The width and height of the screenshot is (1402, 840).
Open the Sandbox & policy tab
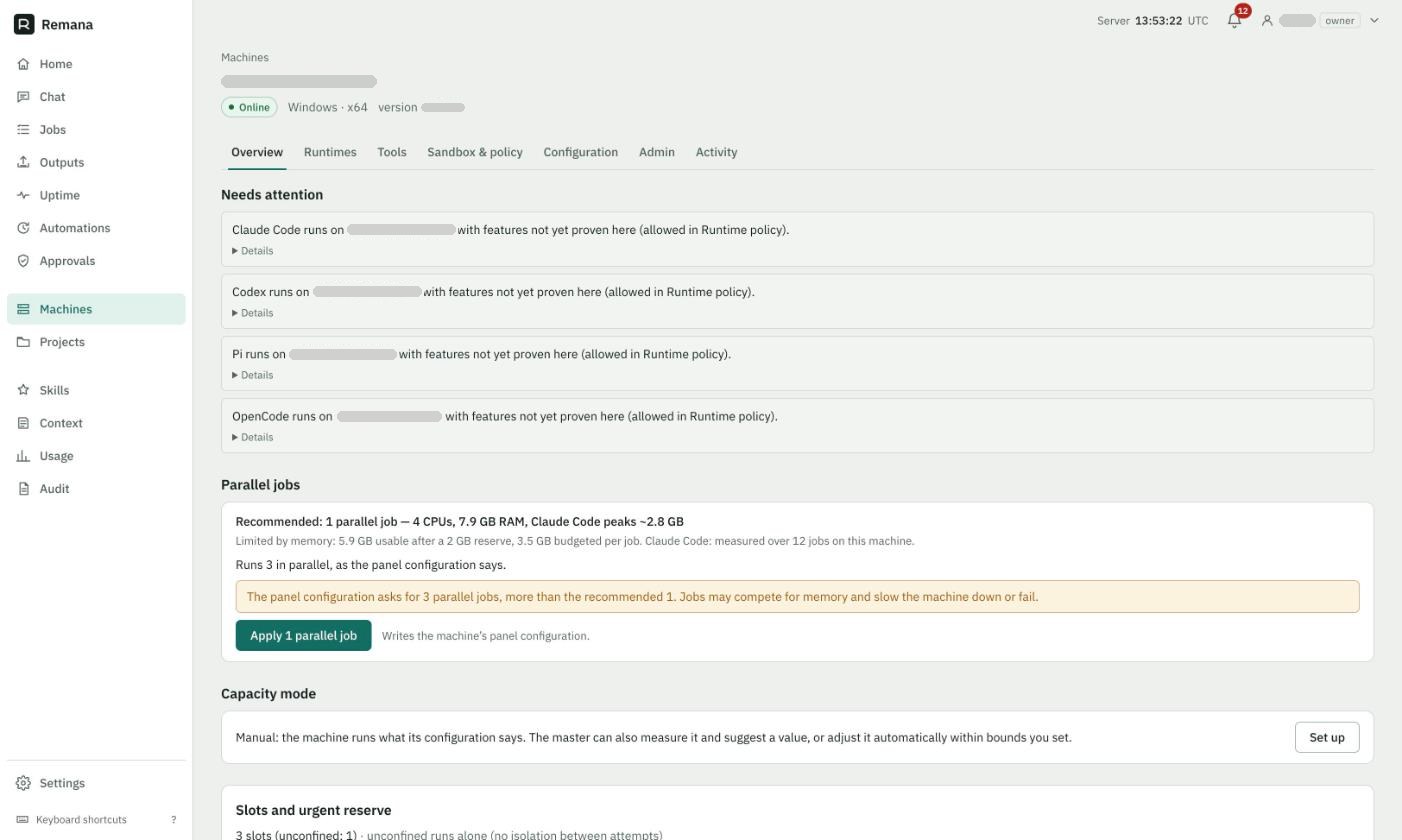(x=475, y=152)
